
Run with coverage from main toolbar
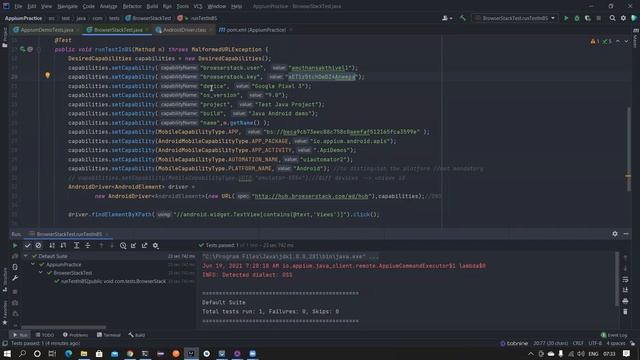tap(588, 18)
